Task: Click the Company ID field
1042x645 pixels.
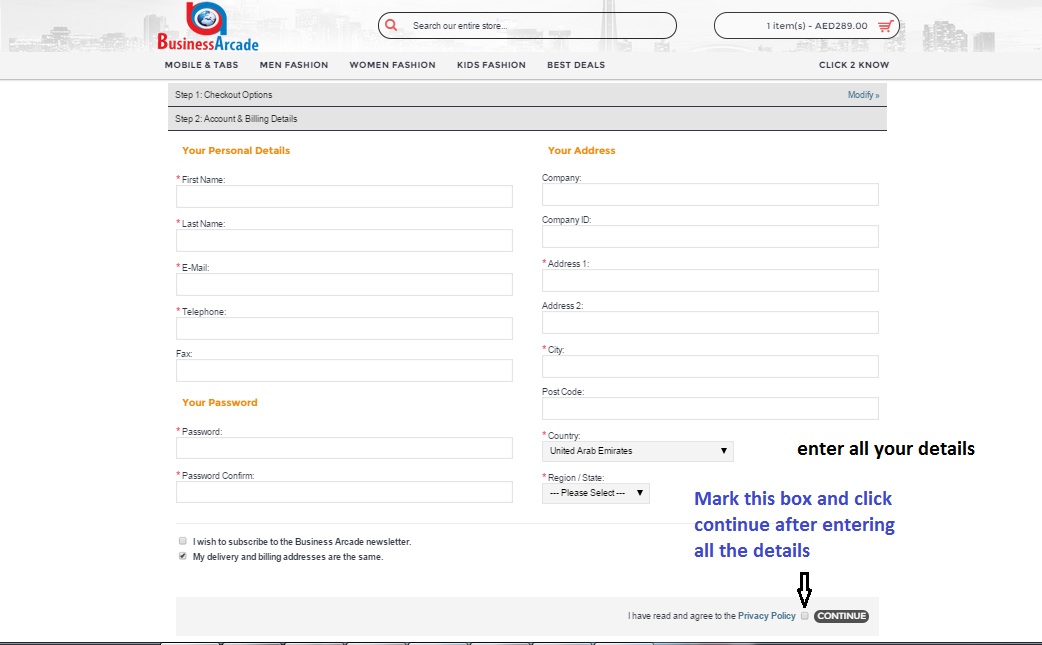Action: 710,236
